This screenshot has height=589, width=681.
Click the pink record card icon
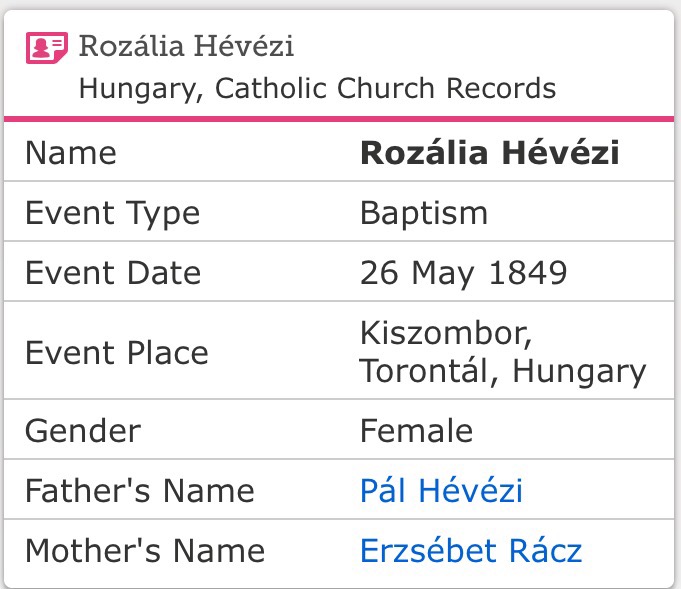tap(45, 48)
